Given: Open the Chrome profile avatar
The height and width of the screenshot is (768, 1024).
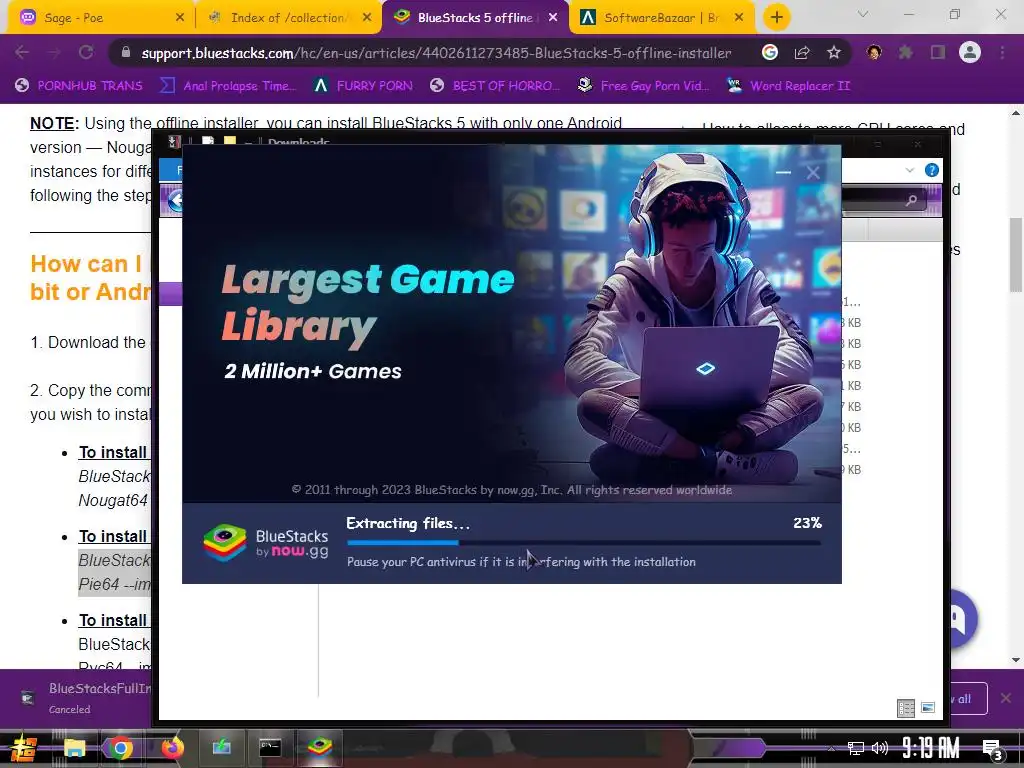Looking at the screenshot, I should pyautogui.click(x=970, y=52).
